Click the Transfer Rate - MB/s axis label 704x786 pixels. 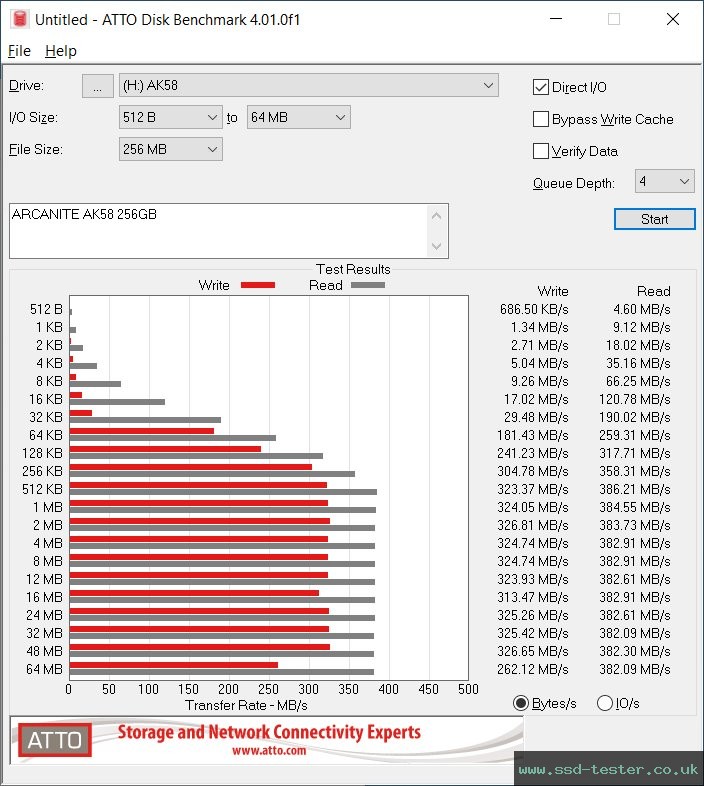tap(246, 705)
